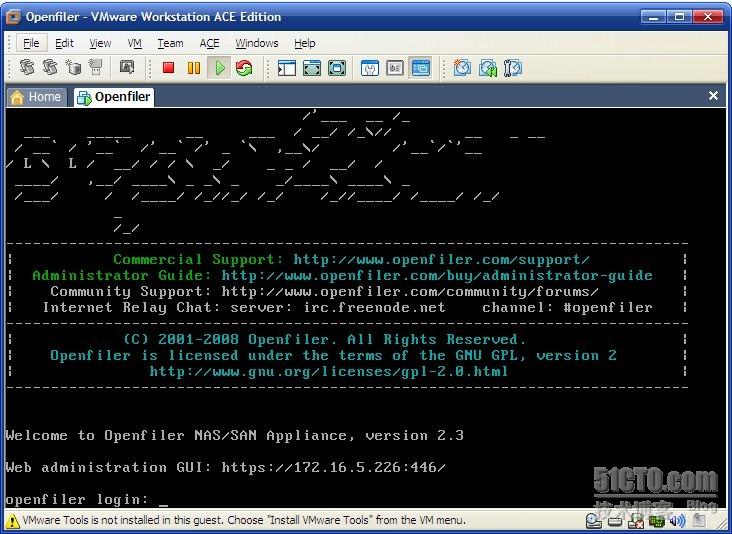Click the orange Suspend (pause) button
The height and width of the screenshot is (534, 732).
point(194,68)
